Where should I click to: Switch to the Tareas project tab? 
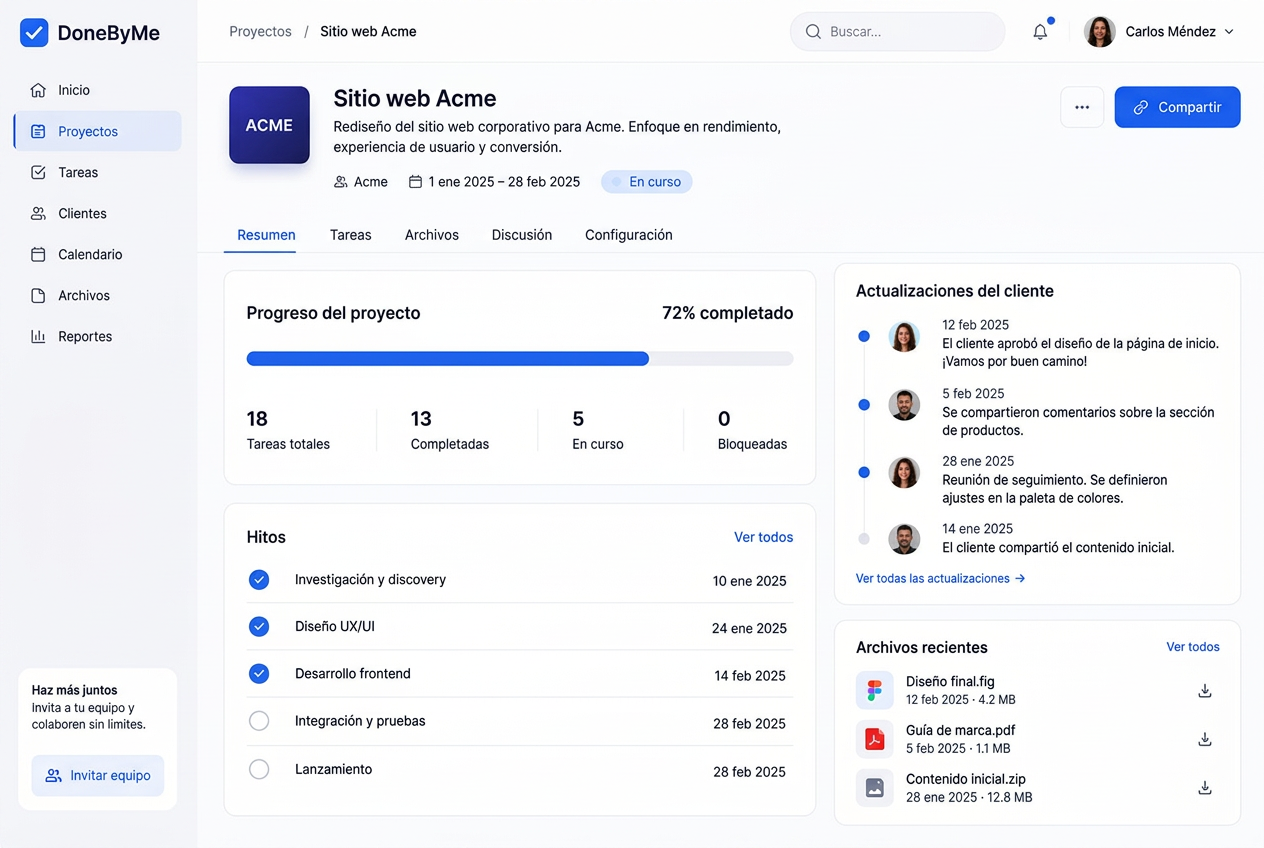351,235
